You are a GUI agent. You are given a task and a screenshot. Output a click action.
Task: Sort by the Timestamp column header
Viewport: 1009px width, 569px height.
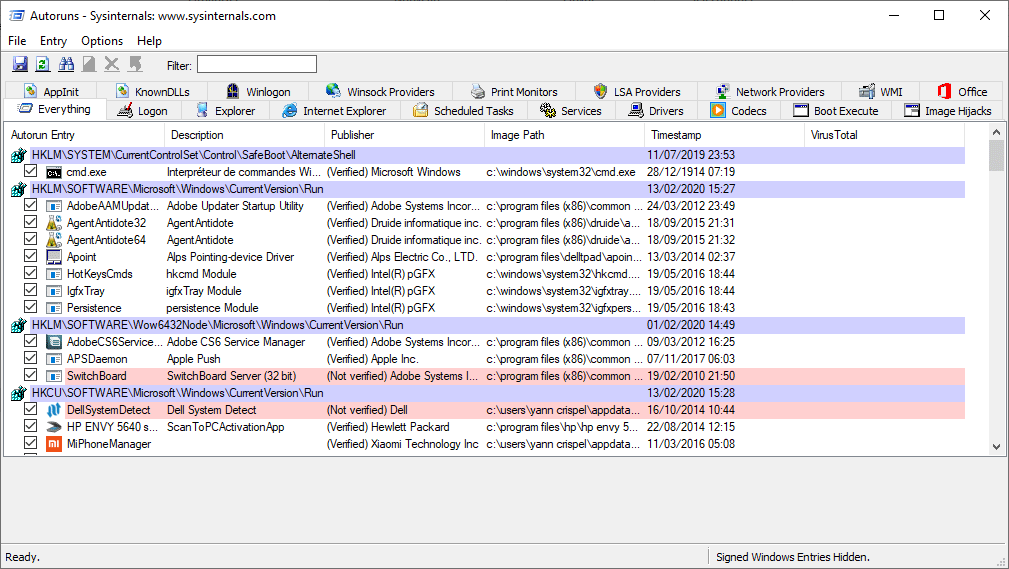676,135
